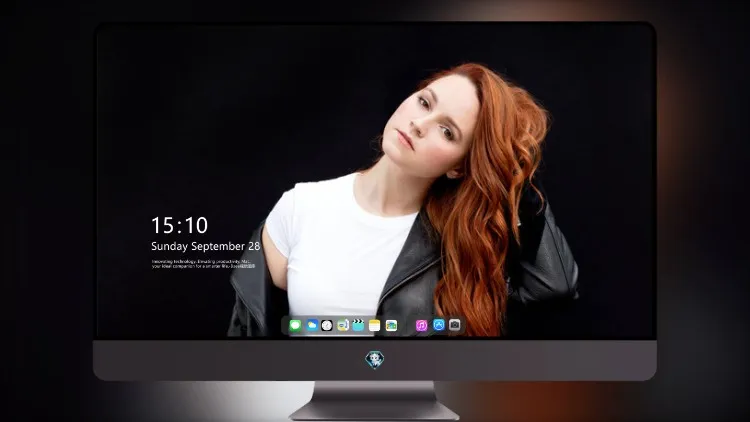The height and width of the screenshot is (422, 750).
Task: Click the Finder-style icon in the dock
Action: pos(343,325)
